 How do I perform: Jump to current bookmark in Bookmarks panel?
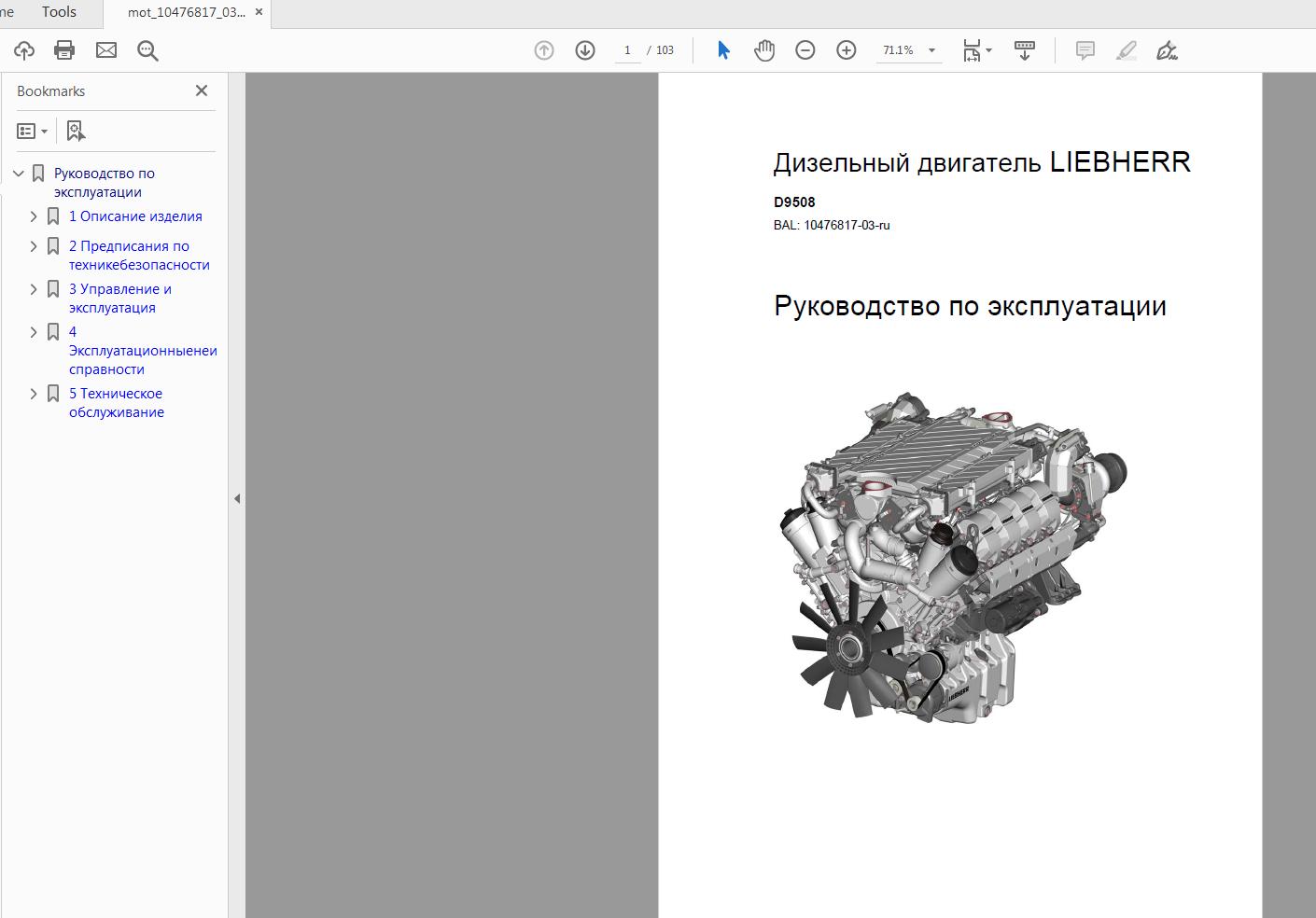[x=75, y=130]
